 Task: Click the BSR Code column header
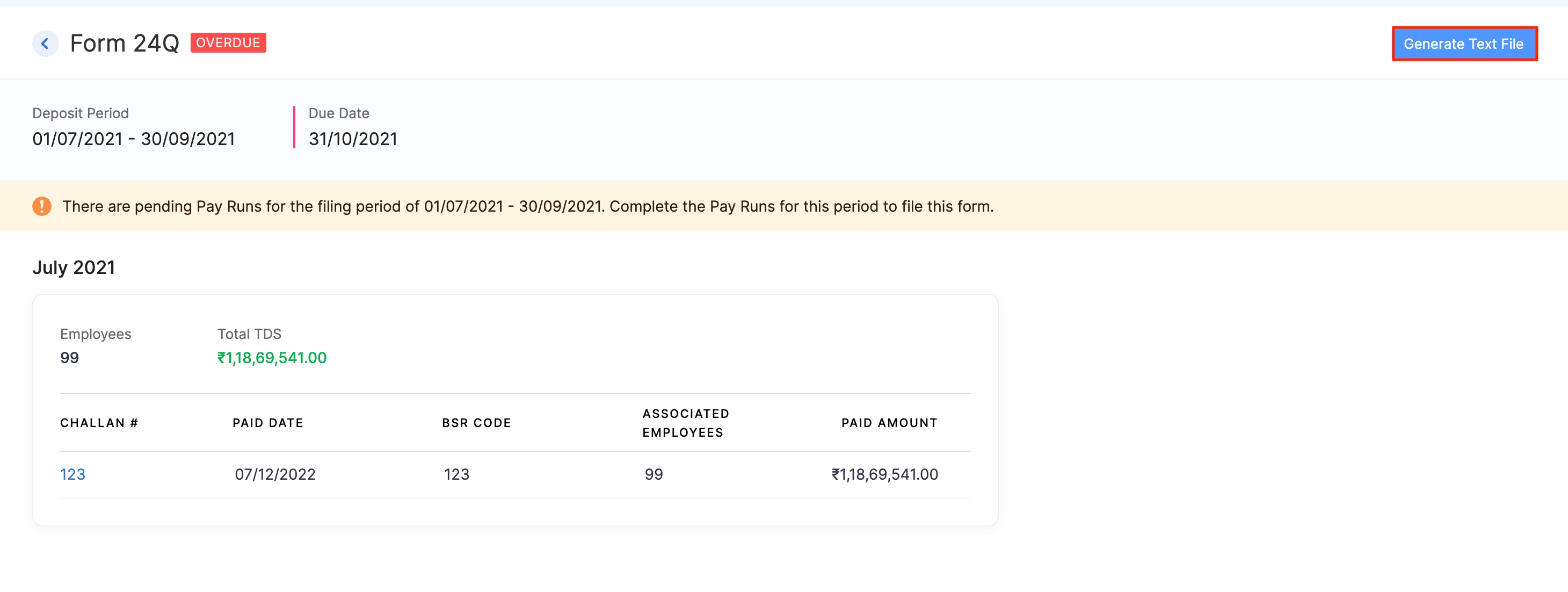[476, 423]
